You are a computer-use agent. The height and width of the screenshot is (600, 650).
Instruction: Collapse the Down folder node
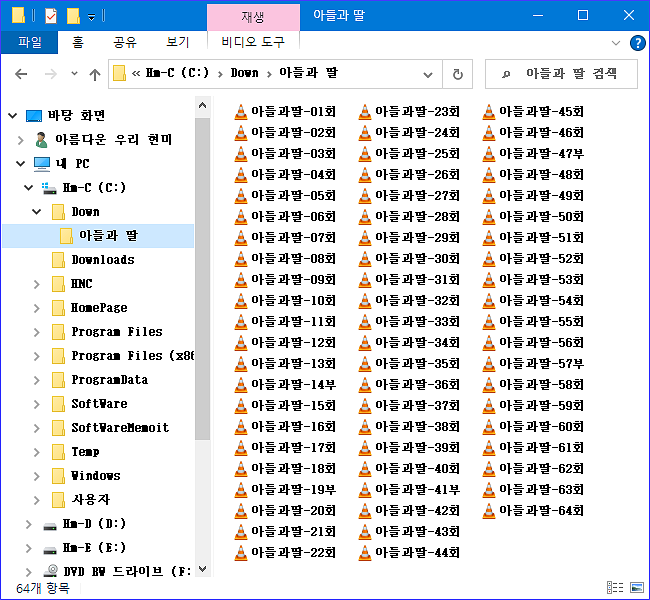click(x=37, y=211)
